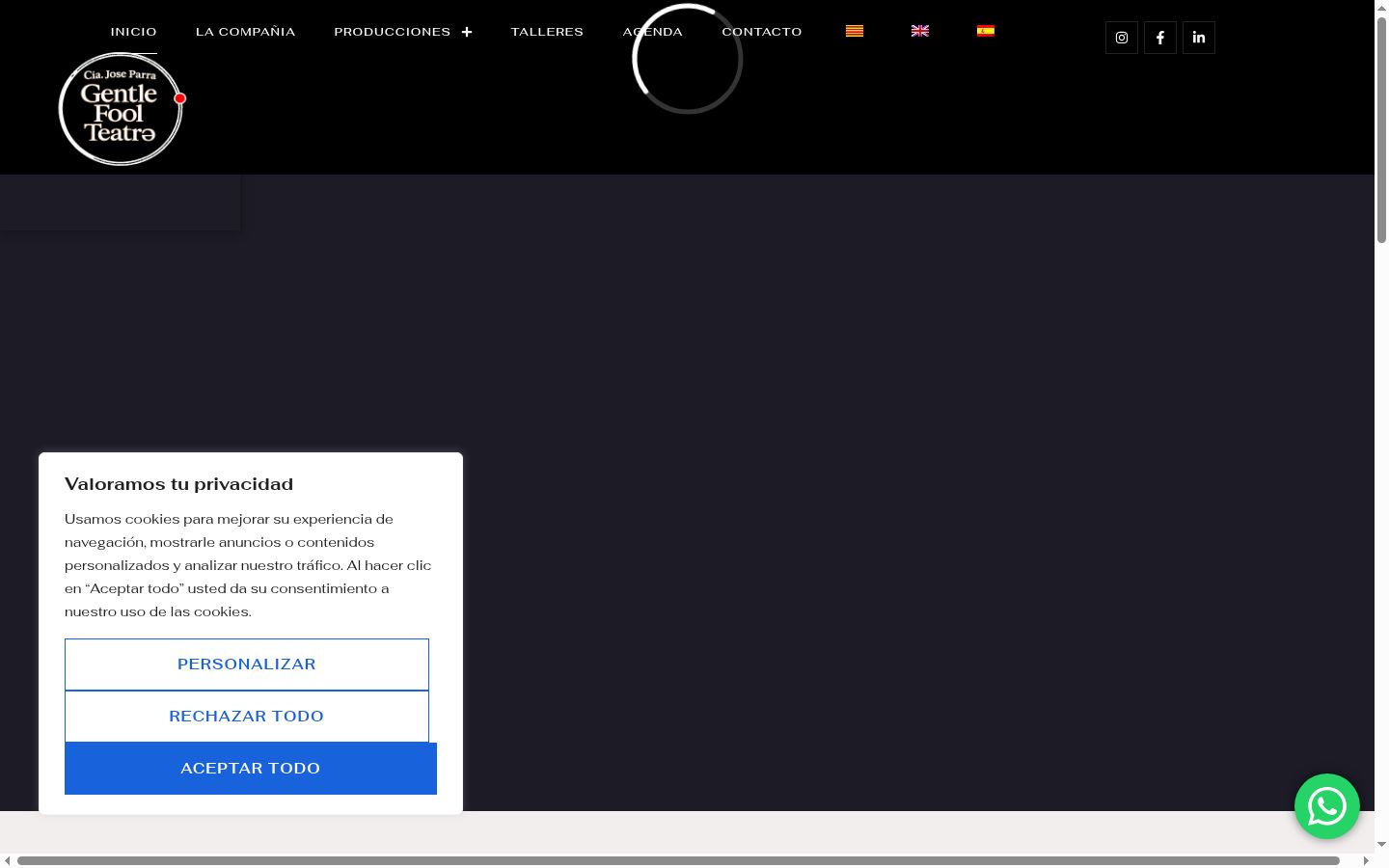Open WhatsApp chat floating button
Screen dimensions: 1389x868
point(1327,806)
